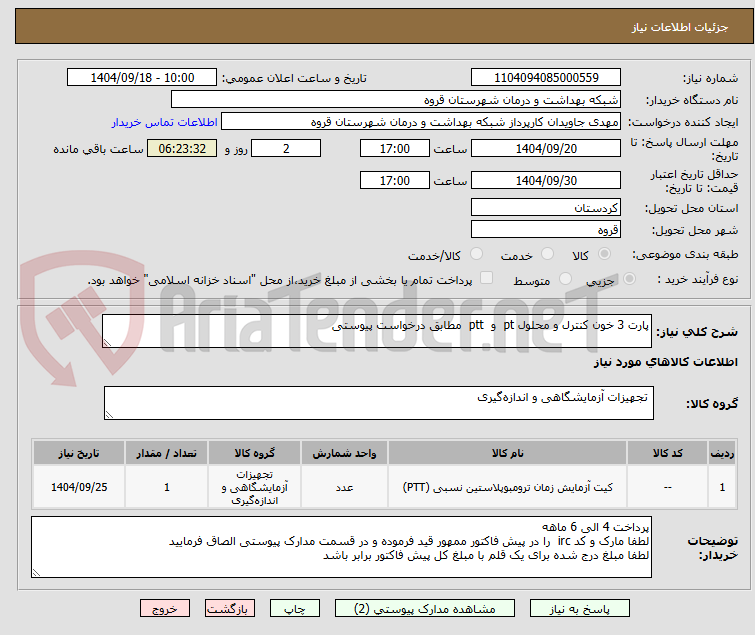Click the کد کالا column header
The image size is (755, 635).
click(667, 453)
